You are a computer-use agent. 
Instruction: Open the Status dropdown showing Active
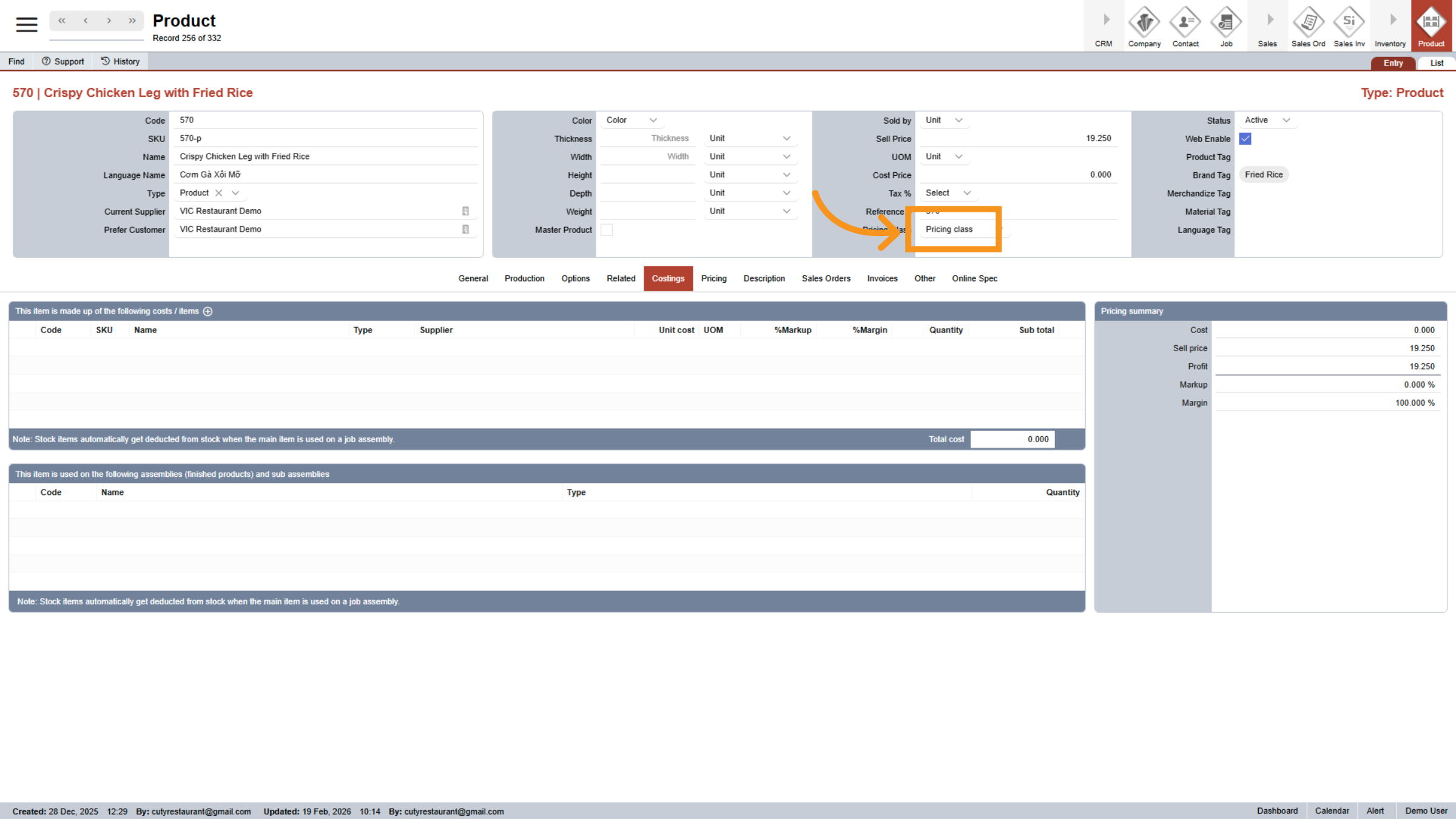point(1267,120)
